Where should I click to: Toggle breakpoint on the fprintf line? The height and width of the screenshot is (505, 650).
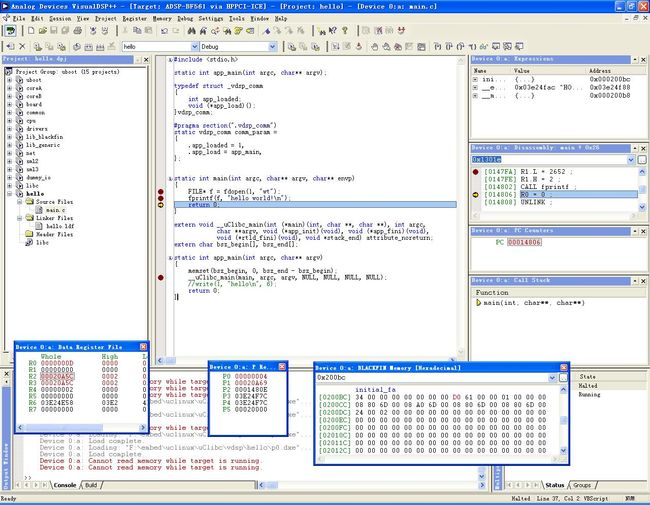(160, 198)
